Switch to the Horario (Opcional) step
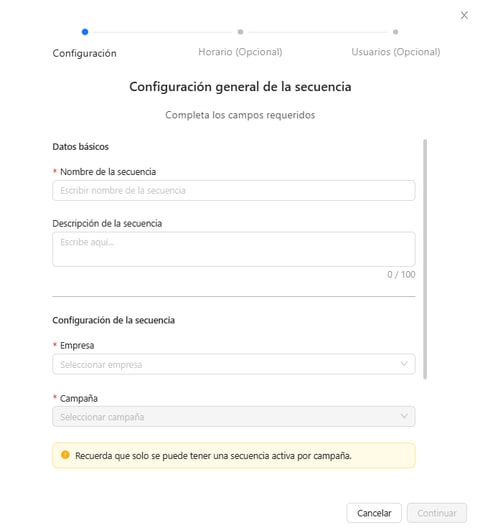 point(240,52)
